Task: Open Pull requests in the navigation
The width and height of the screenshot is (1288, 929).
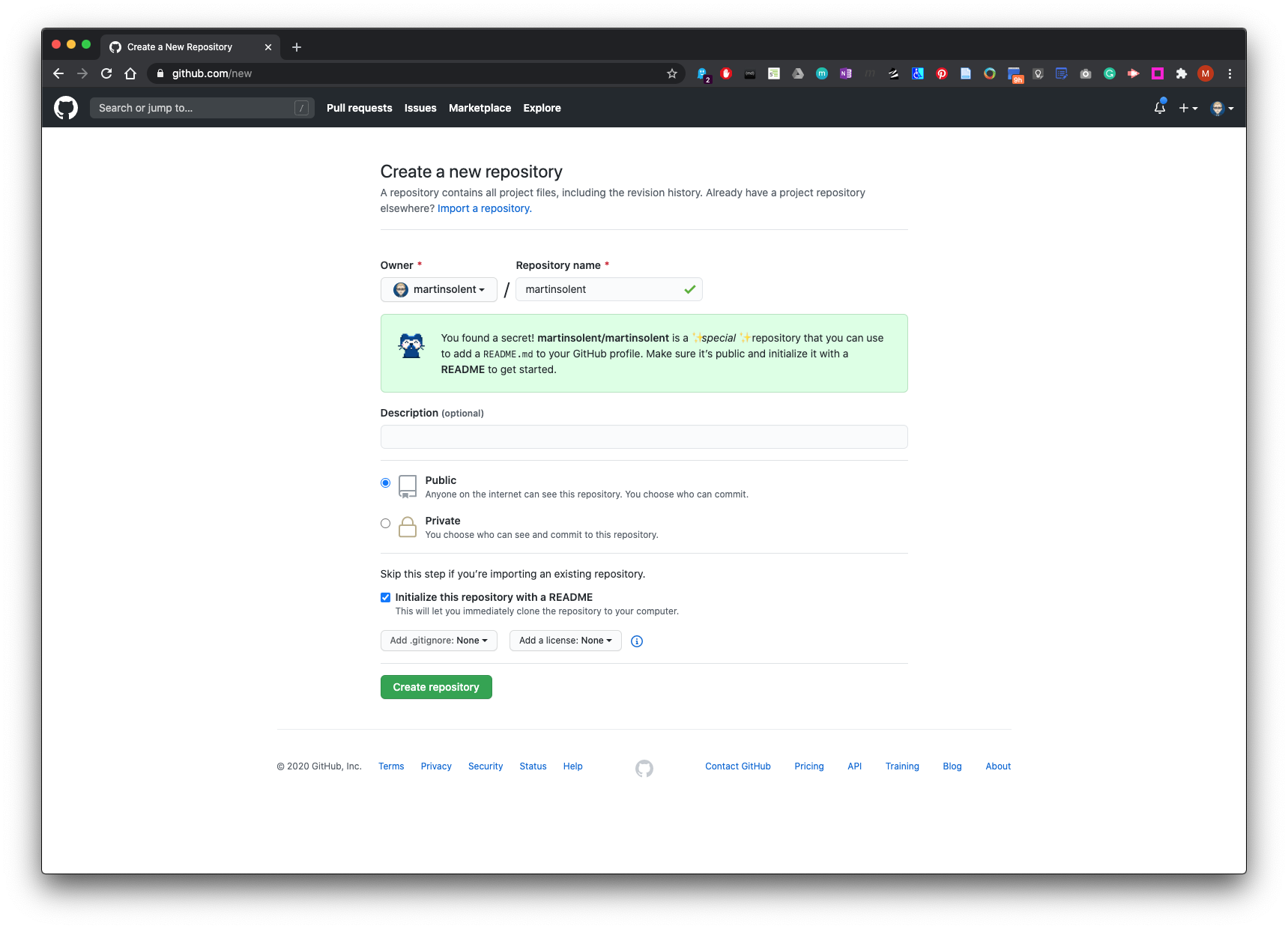Action: [x=359, y=108]
